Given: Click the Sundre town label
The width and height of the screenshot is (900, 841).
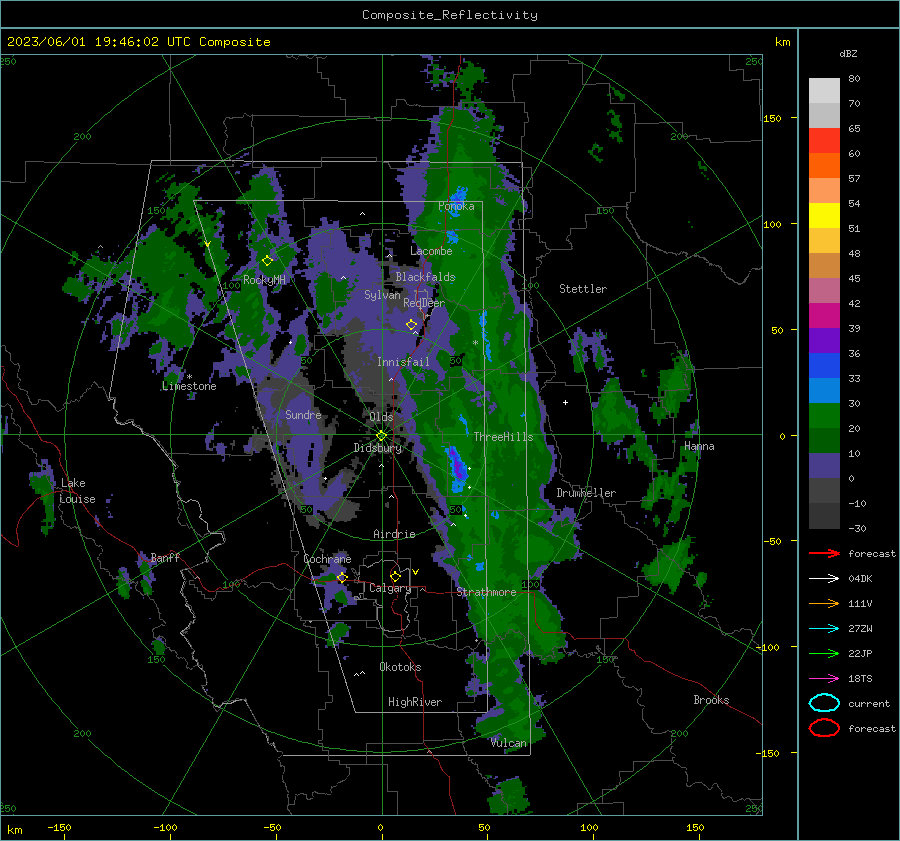Looking at the screenshot, I should tap(303, 414).
